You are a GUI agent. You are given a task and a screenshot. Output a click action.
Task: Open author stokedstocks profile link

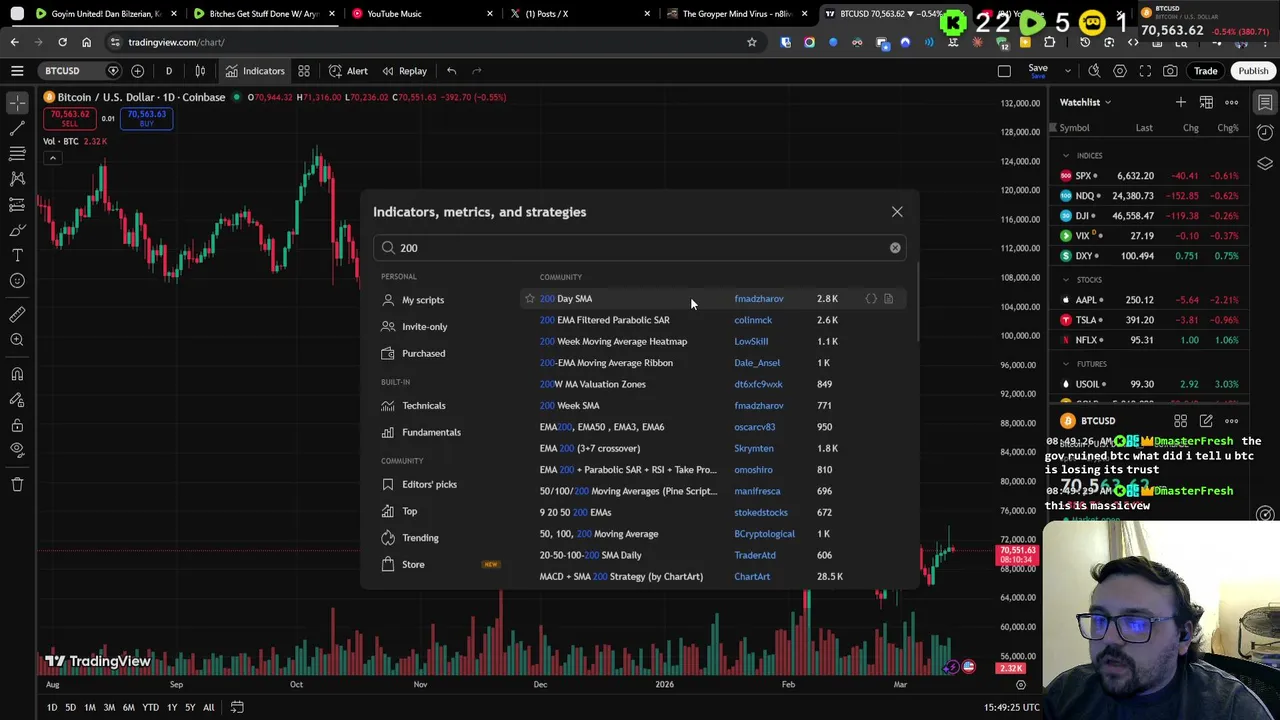761,513
